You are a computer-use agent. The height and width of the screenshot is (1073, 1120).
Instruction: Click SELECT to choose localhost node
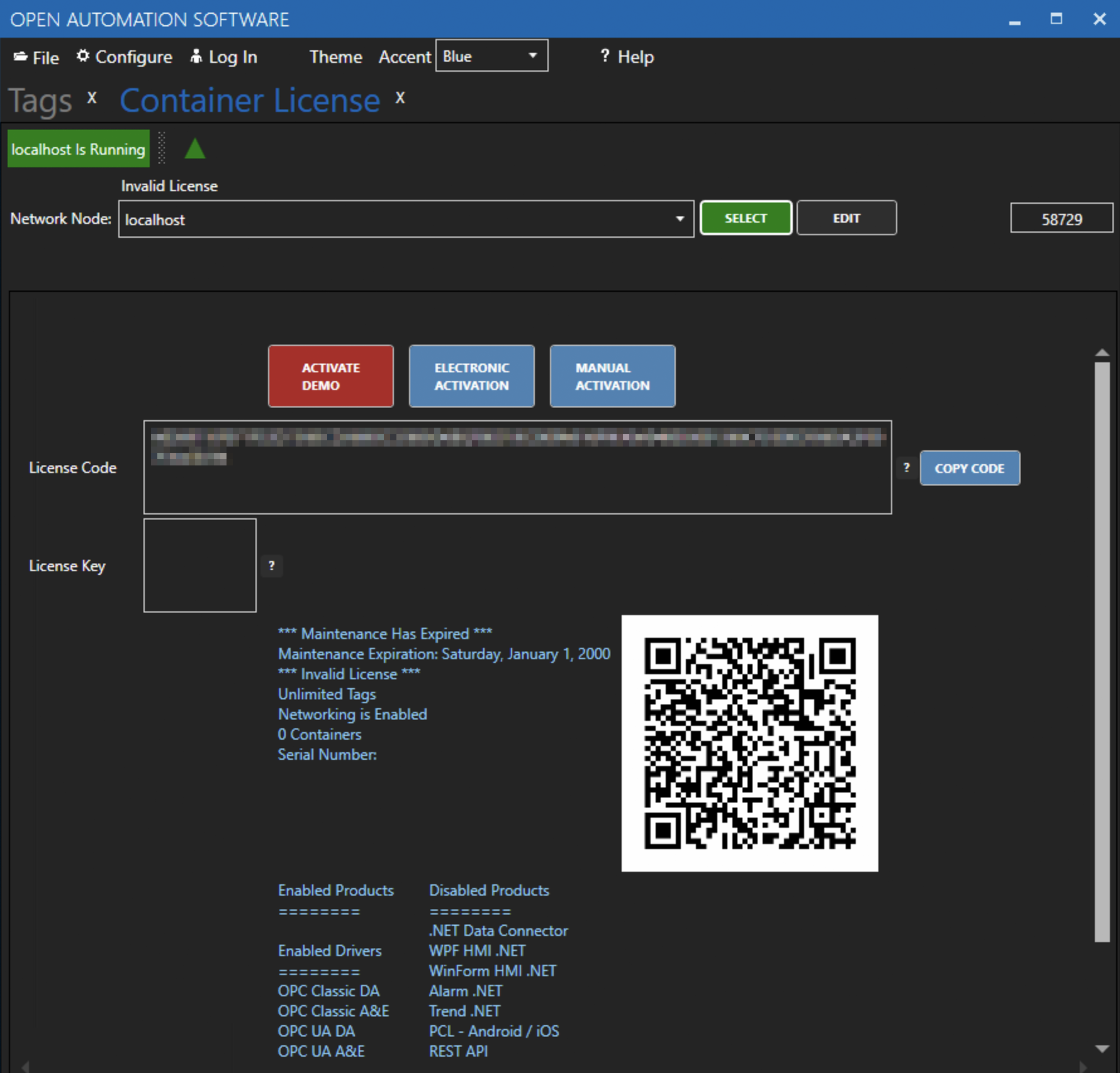pos(746,218)
